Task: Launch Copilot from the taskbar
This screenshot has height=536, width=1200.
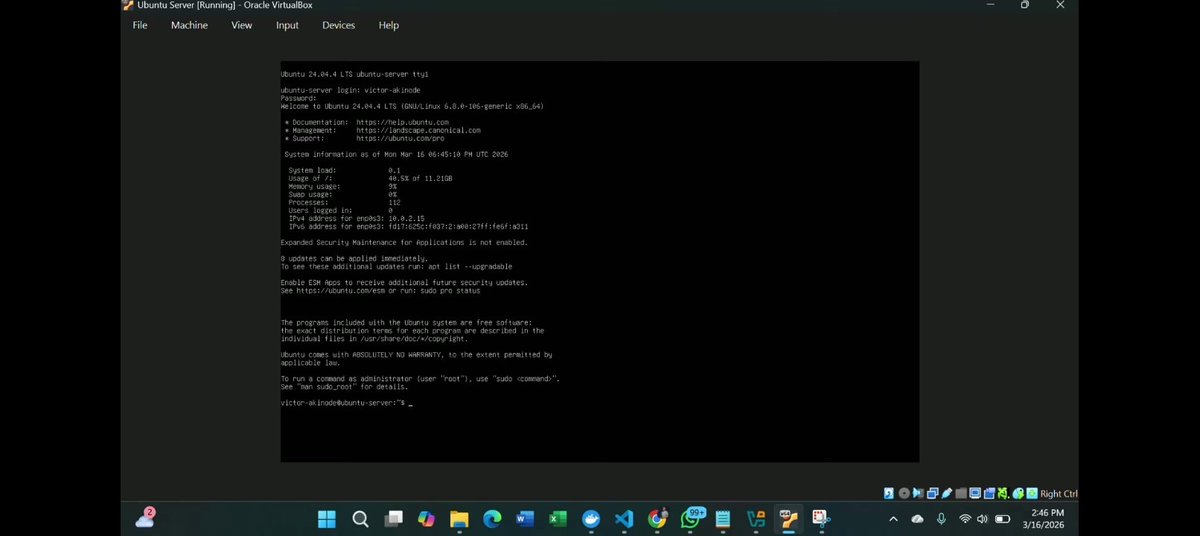Action: (x=426, y=519)
